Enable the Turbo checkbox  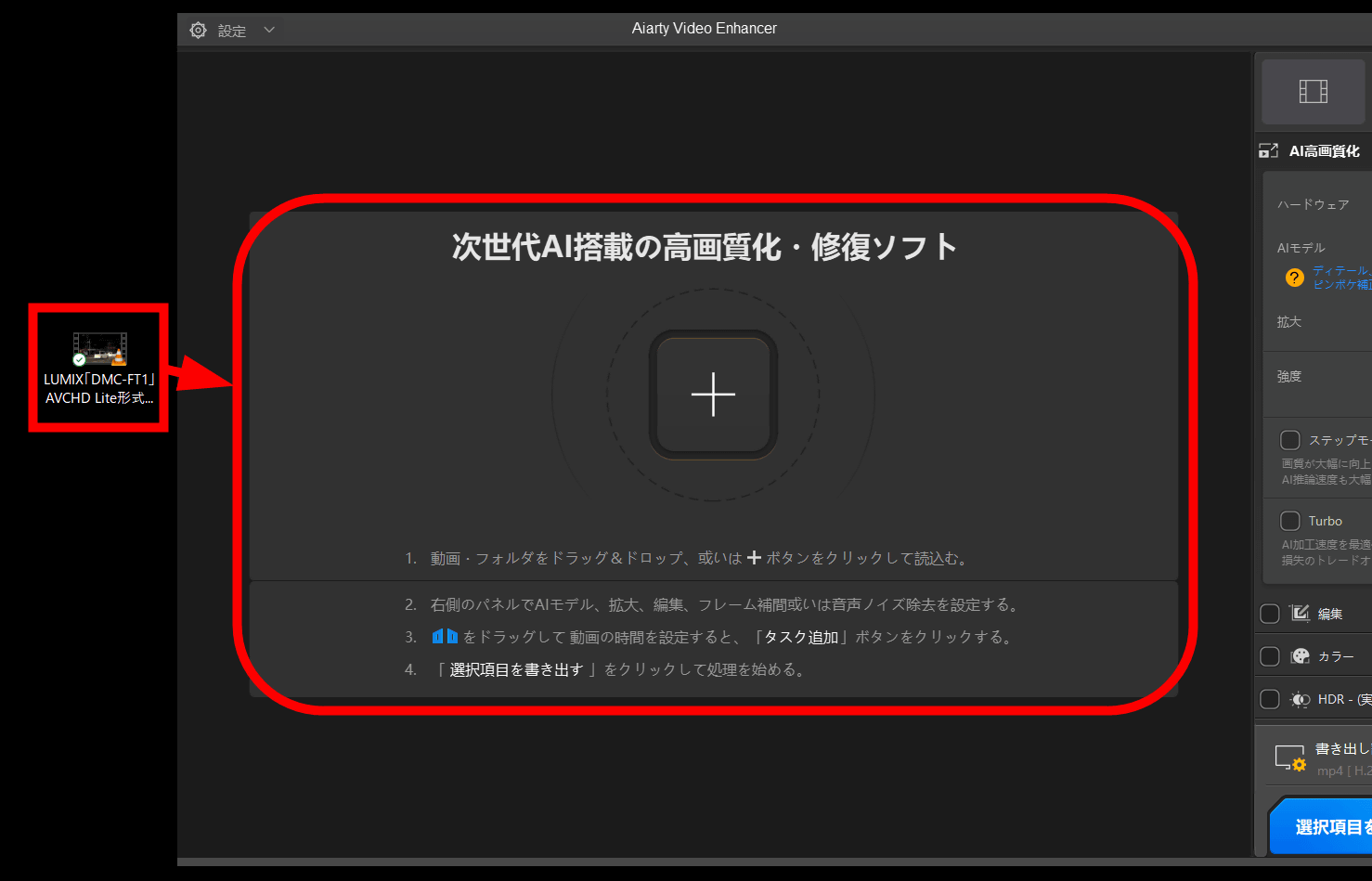tap(1289, 521)
